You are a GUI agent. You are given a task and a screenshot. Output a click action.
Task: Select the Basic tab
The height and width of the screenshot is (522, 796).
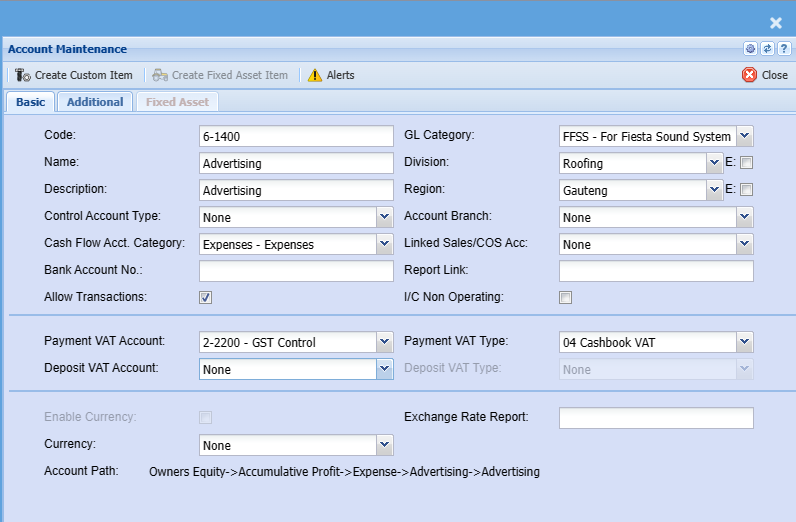coord(30,102)
